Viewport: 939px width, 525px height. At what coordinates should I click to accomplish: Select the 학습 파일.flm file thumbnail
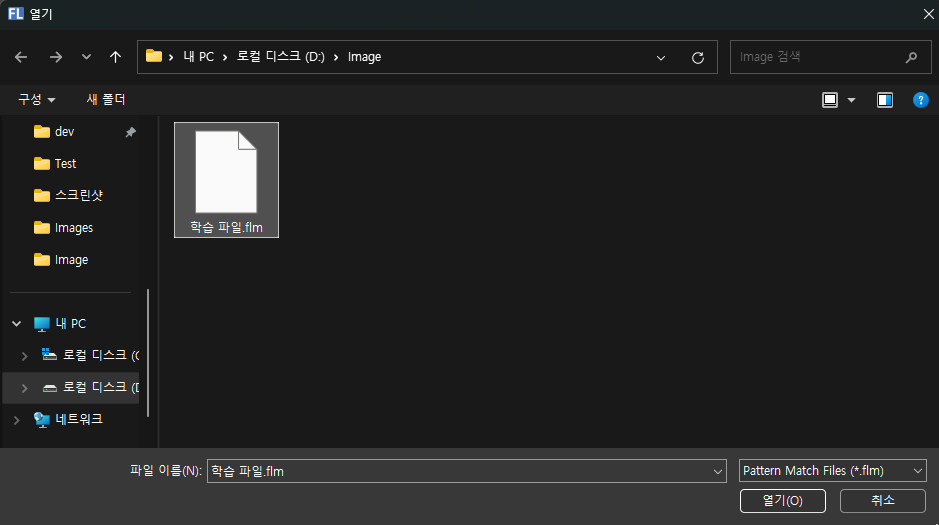point(226,180)
